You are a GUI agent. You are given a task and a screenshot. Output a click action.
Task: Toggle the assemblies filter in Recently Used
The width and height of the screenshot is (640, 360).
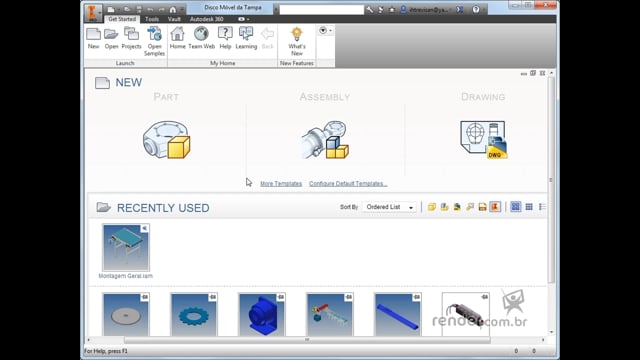pos(444,207)
